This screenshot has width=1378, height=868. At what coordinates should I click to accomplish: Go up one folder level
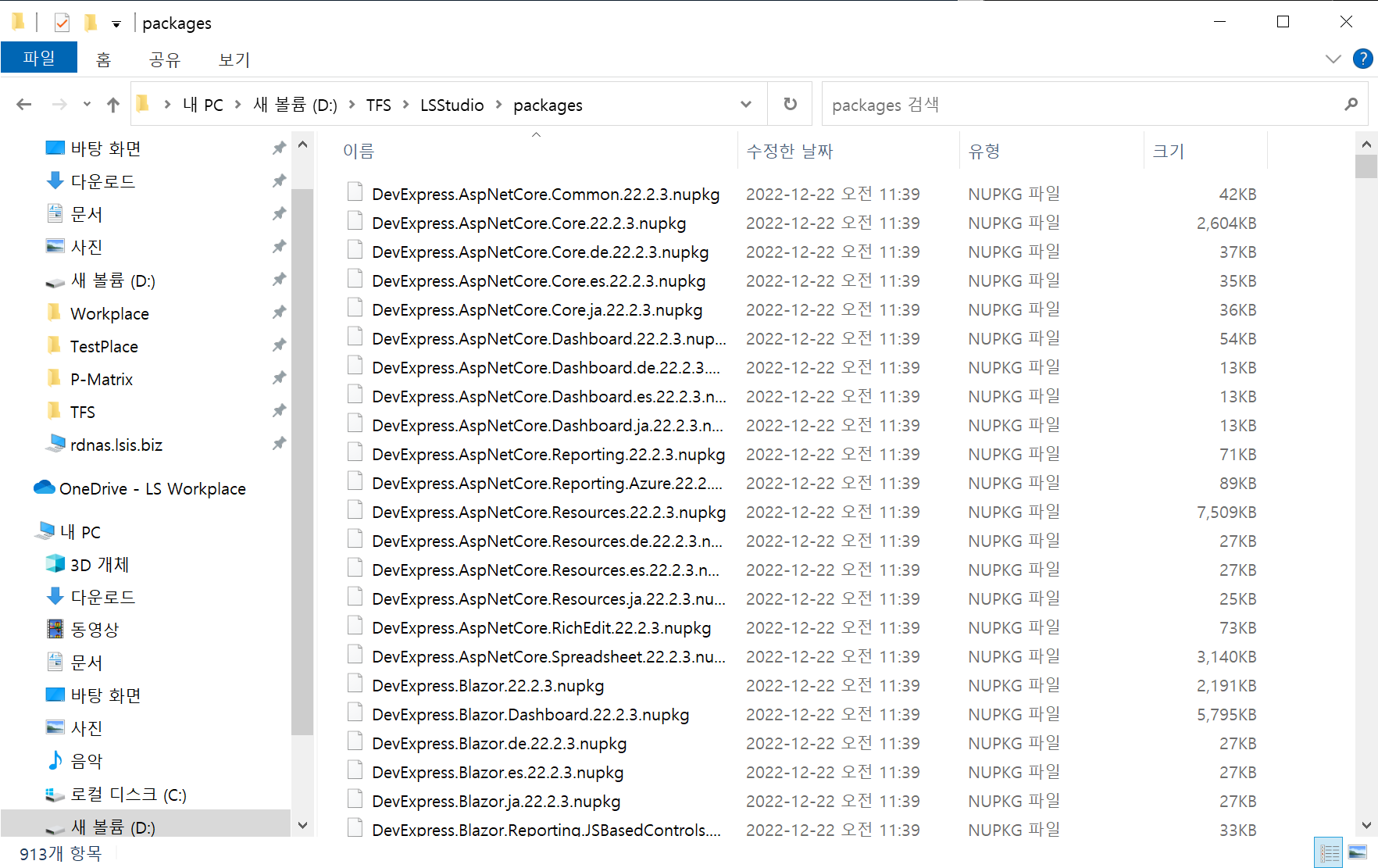[x=113, y=104]
